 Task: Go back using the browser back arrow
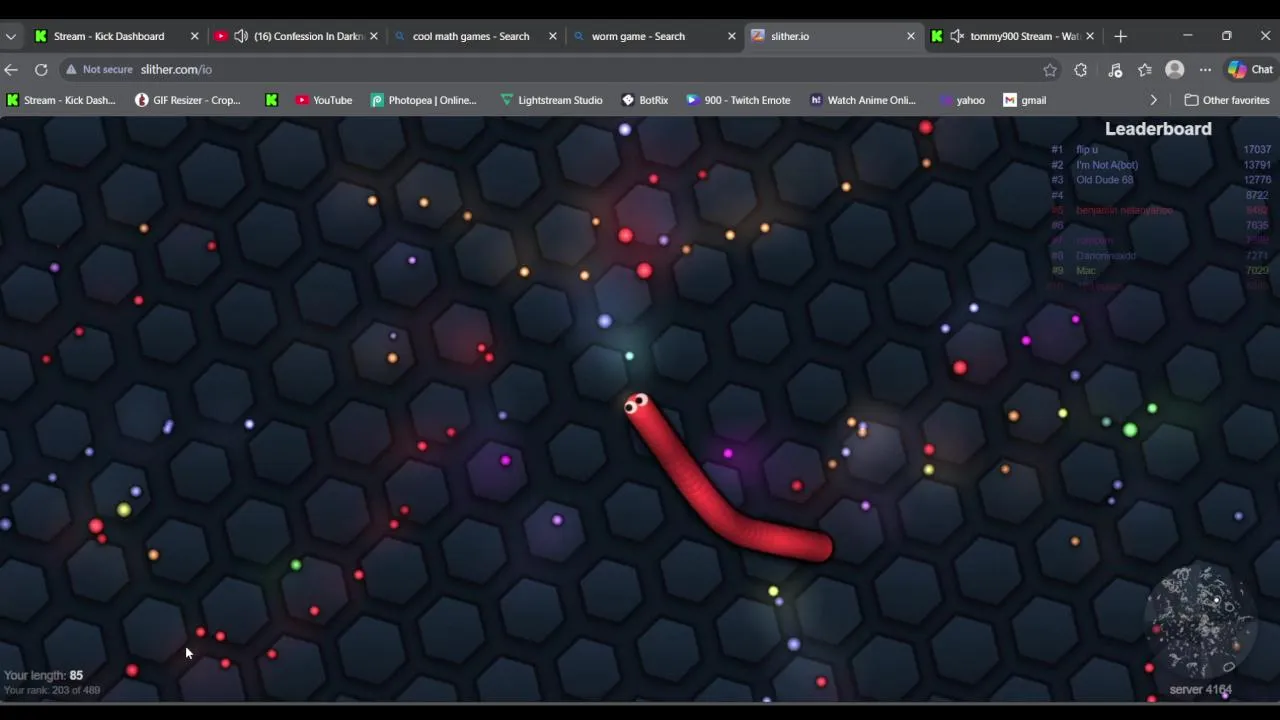11,70
